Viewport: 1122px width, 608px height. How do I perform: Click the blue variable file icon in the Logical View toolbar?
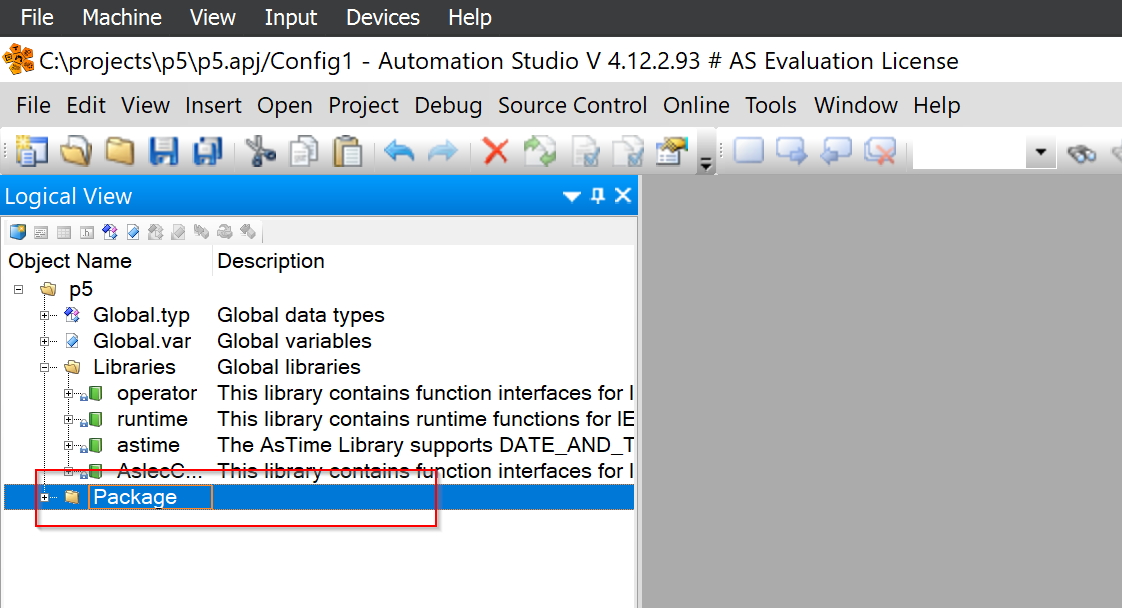tap(133, 232)
